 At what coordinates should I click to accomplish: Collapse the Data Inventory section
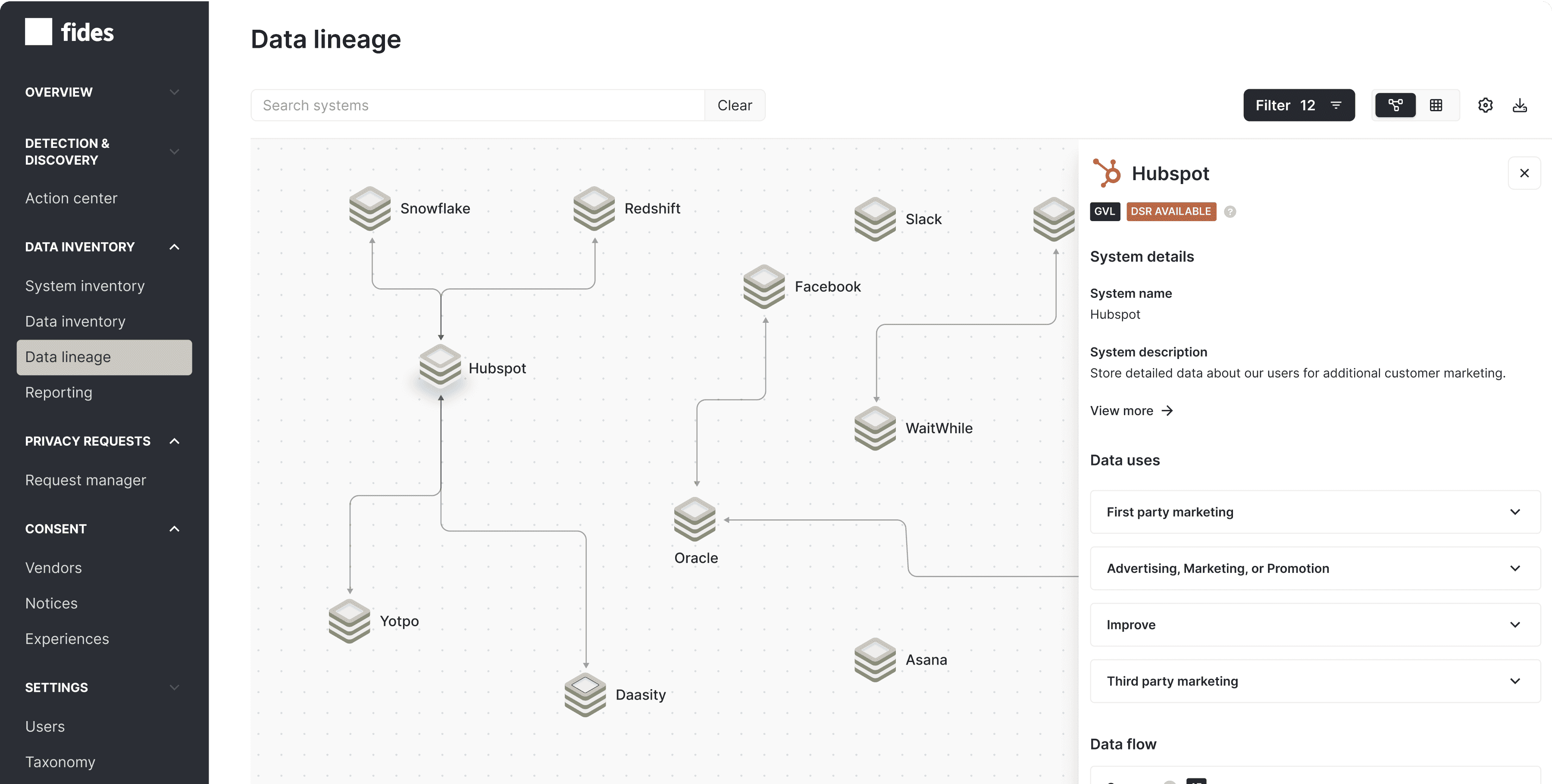[174, 247]
